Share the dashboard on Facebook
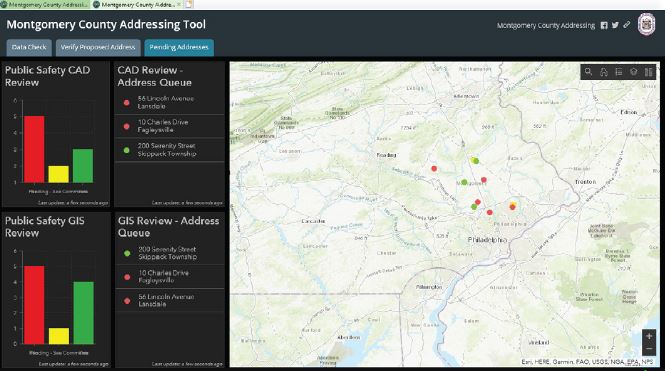665x371 pixels. (x=604, y=25)
